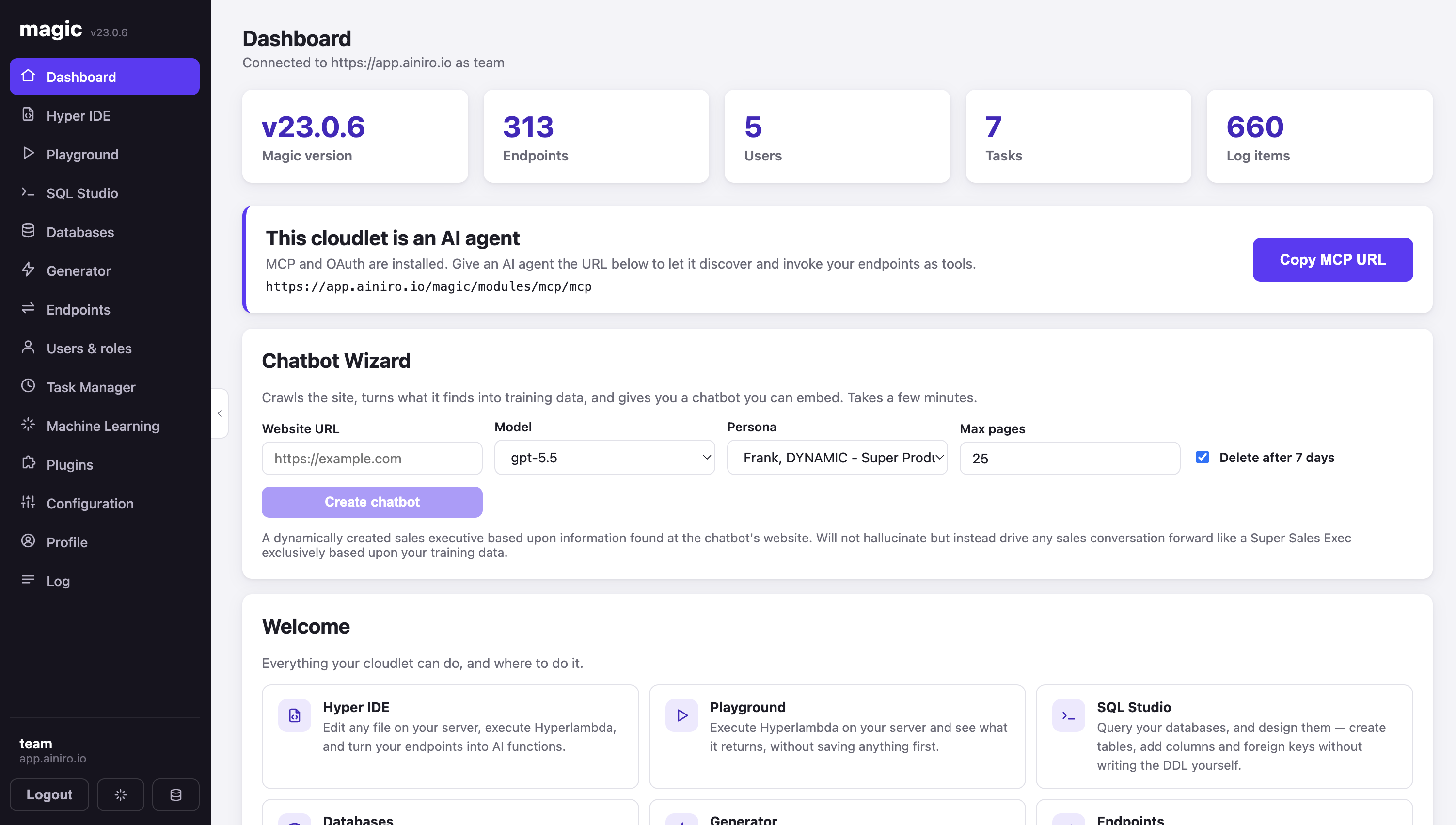The width and height of the screenshot is (1456, 825).
Task: Click the team username at sidebar bottom
Action: (36, 744)
